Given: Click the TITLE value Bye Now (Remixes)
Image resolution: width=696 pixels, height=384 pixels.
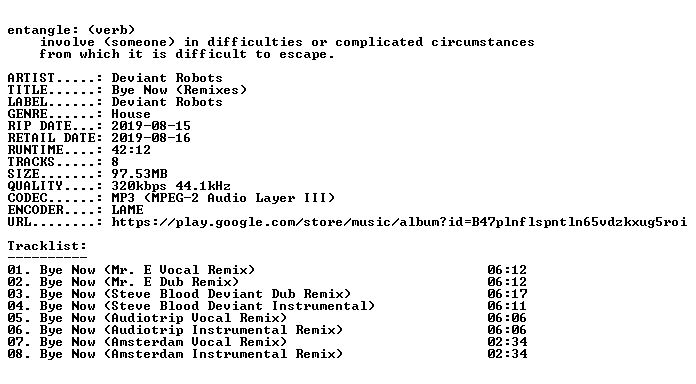Looking at the screenshot, I should (x=179, y=90).
